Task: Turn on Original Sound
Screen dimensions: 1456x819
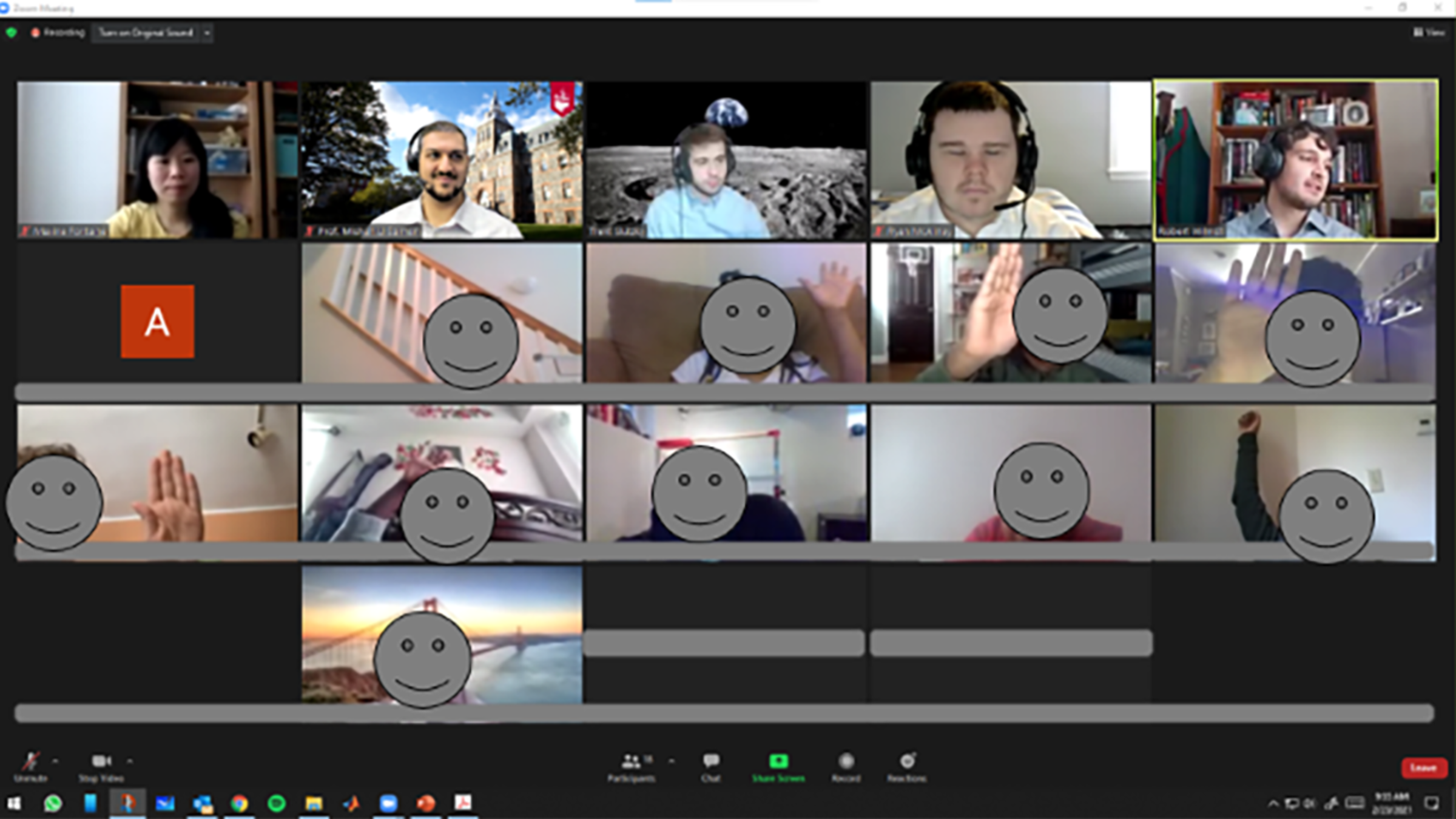Action: click(x=146, y=33)
